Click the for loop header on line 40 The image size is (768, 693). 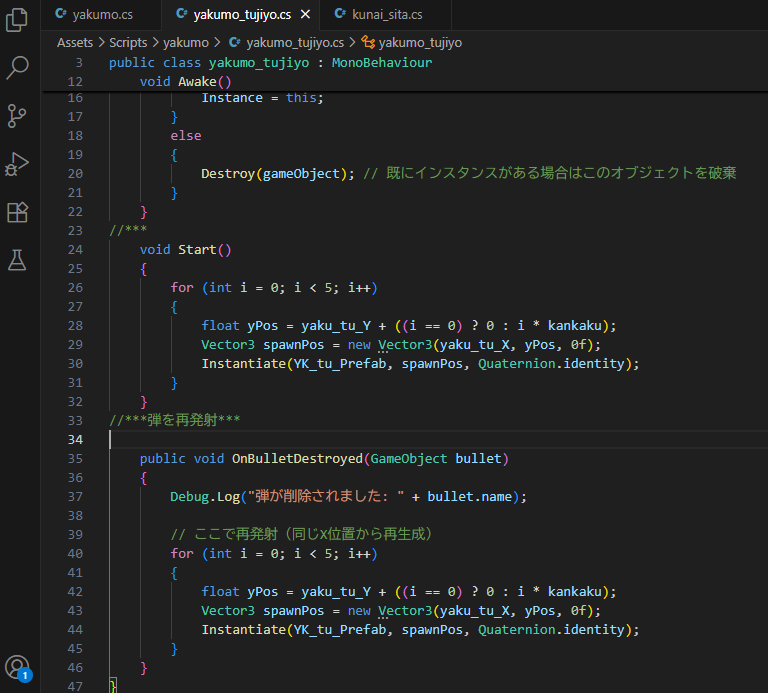pos(274,554)
